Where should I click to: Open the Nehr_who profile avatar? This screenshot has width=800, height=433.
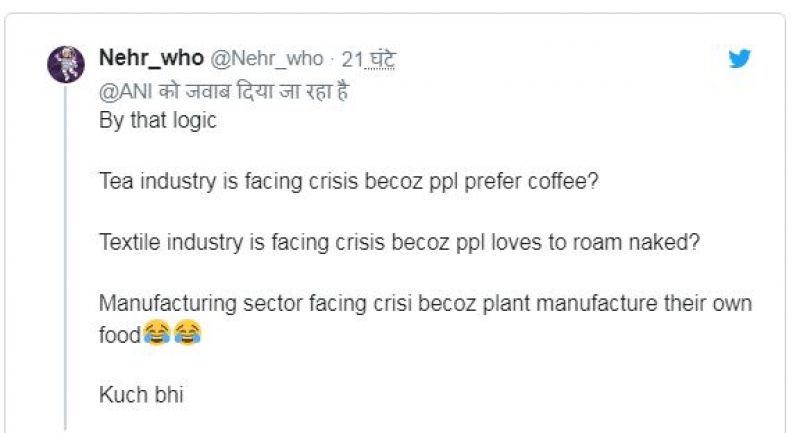[66, 65]
